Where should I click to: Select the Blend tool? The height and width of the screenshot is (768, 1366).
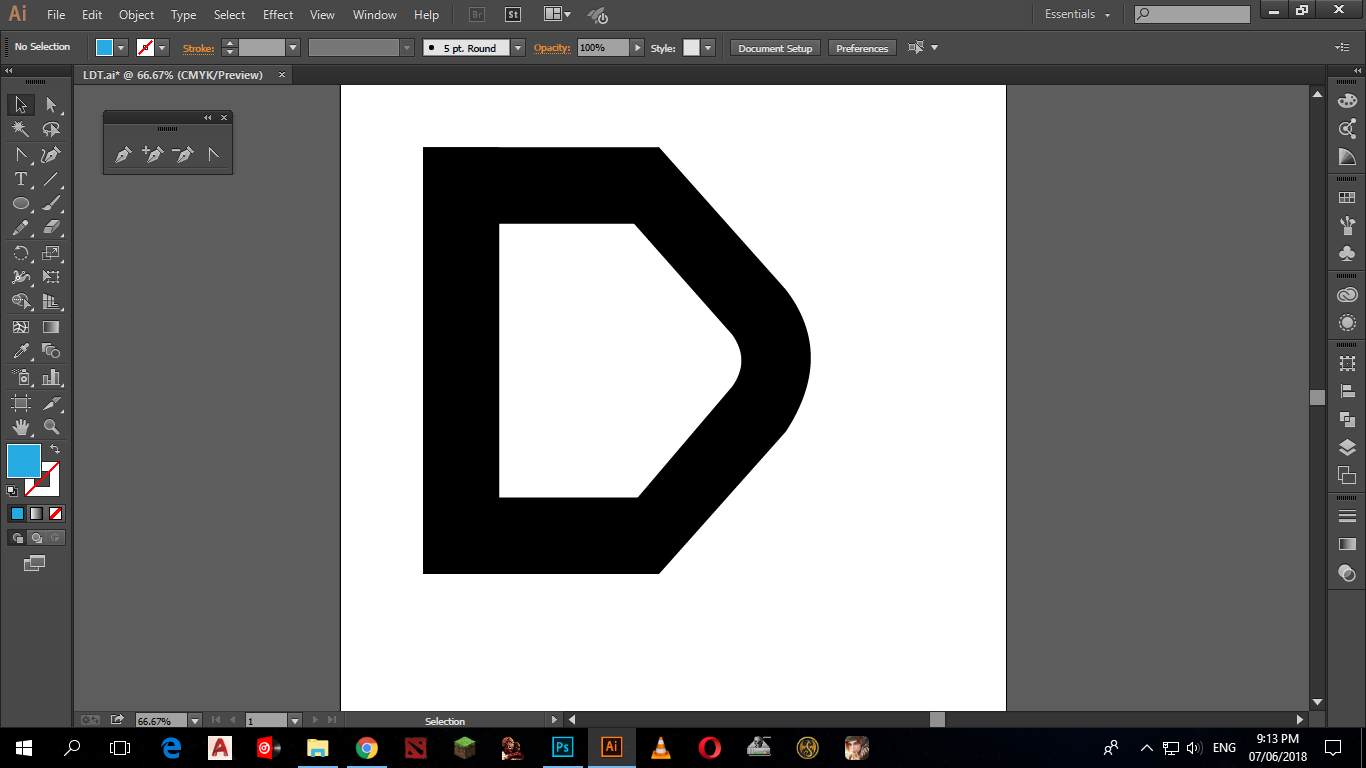tap(52, 351)
